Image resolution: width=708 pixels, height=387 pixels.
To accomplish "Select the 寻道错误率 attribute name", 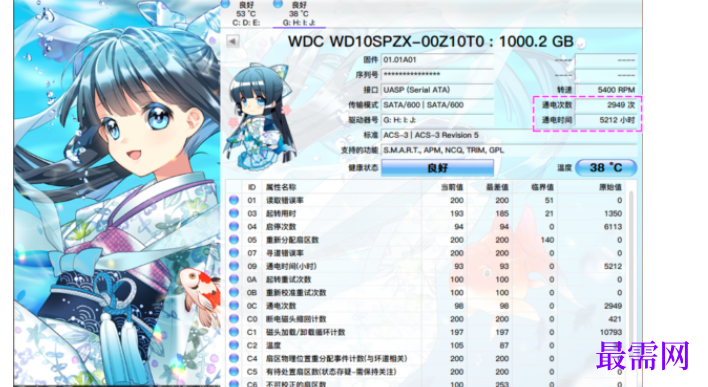I will (284, 253).
